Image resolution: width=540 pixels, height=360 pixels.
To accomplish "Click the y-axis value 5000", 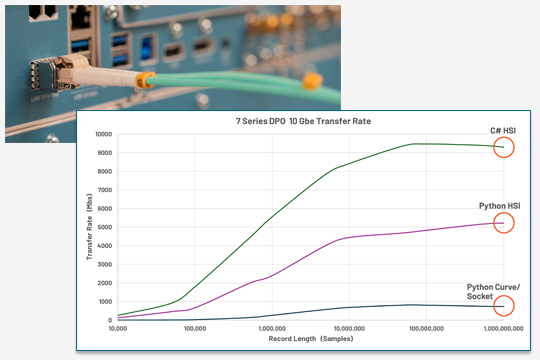I will [x=105, y=227].
